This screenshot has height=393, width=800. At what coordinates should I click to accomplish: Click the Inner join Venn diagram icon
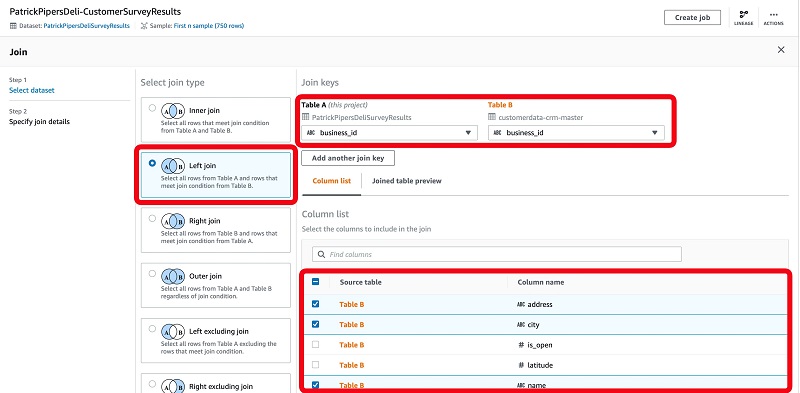point(173,111)
